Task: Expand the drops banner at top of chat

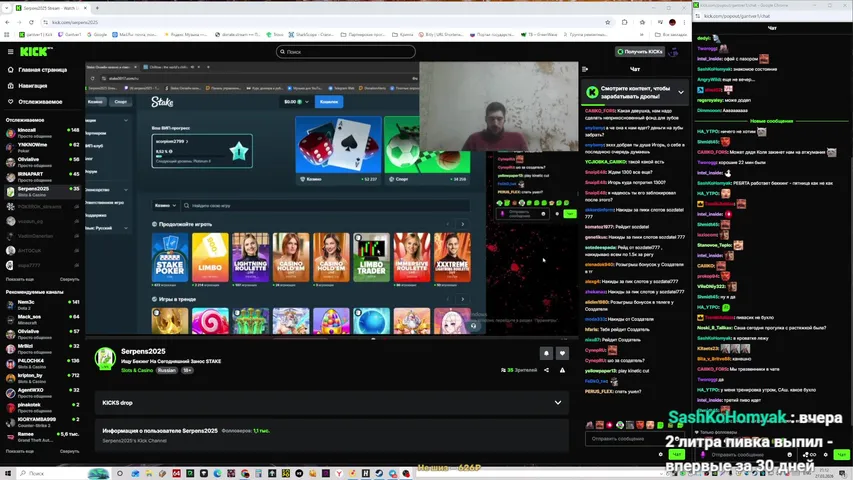Action: pos(681,92)
